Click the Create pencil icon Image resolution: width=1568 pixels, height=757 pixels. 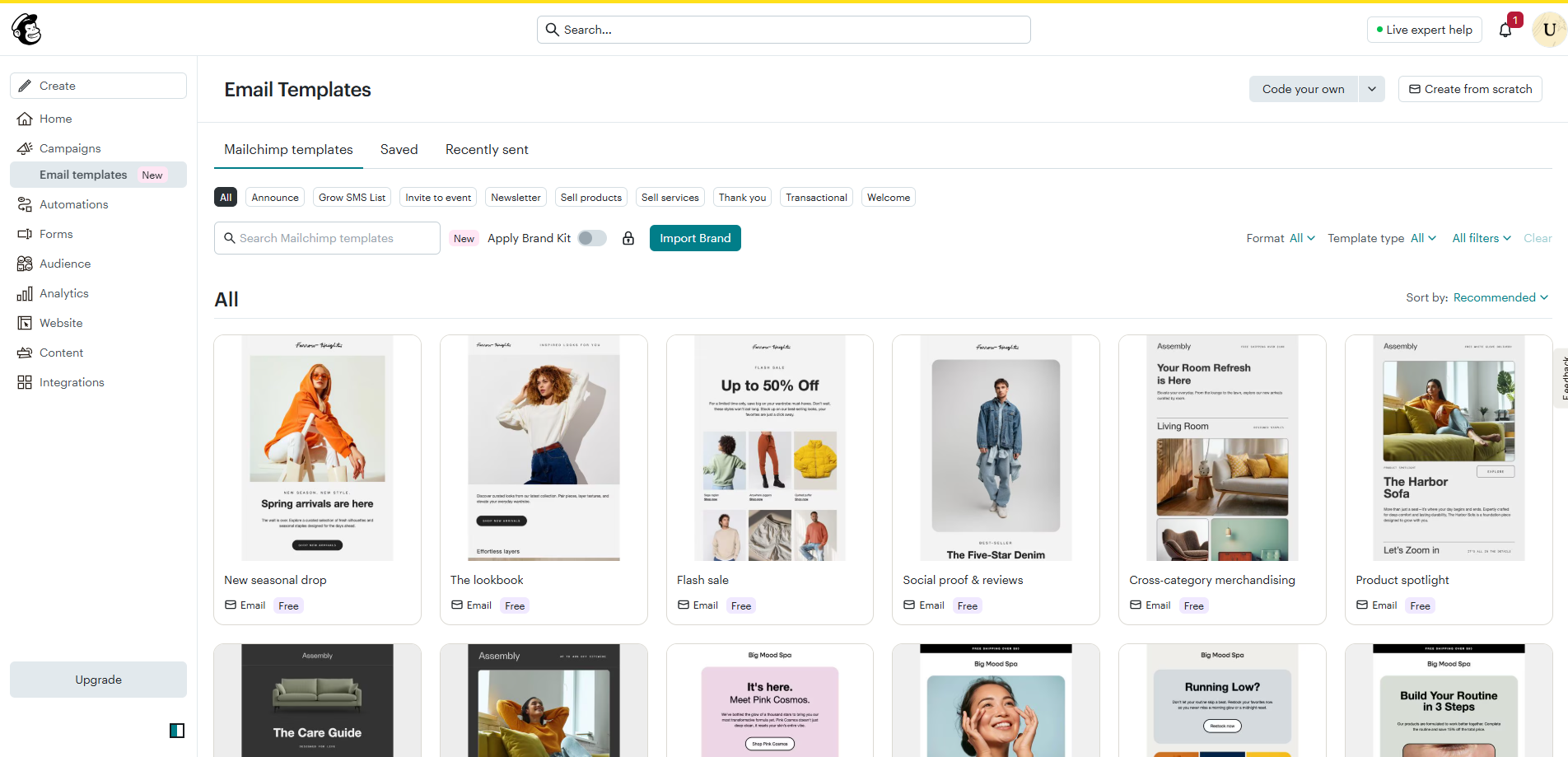coord(26,86)
